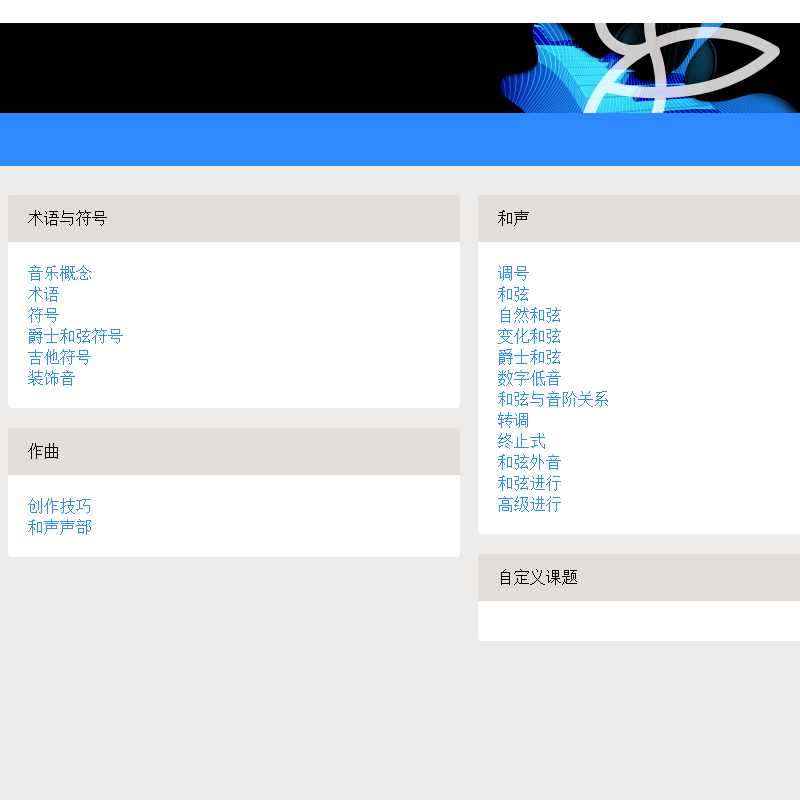The image size is (800, 800).
Task: Open the 终止式 link
Action: point(521,441)
